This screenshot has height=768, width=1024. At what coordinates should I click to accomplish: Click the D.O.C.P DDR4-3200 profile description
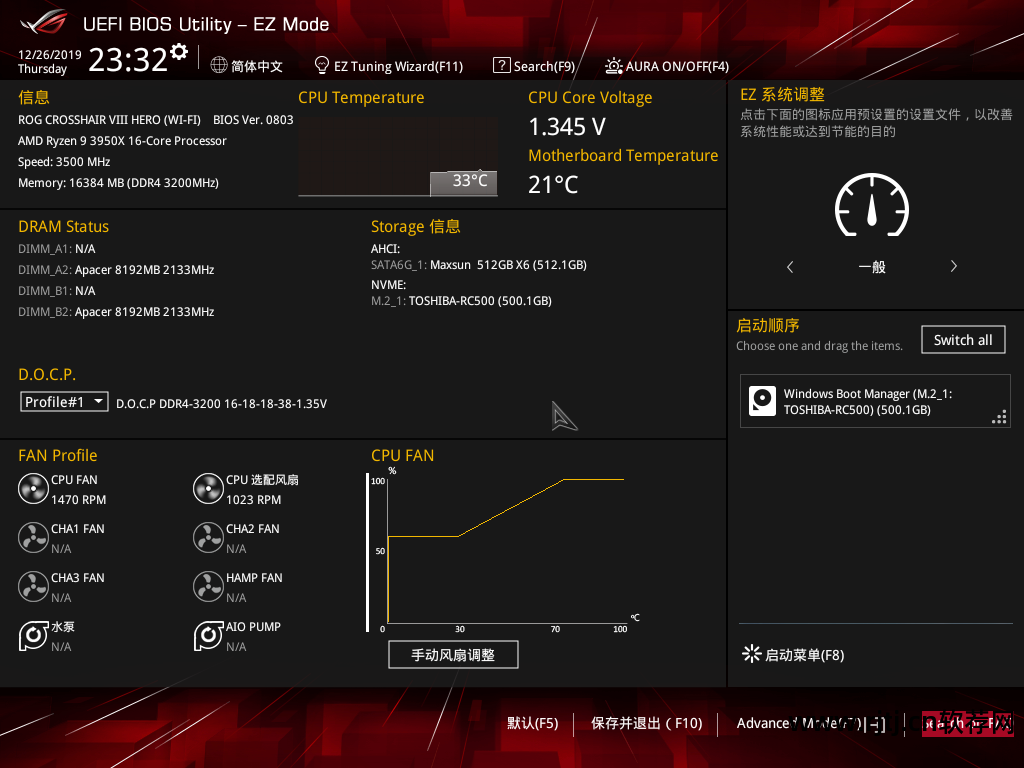click(221, 404)
